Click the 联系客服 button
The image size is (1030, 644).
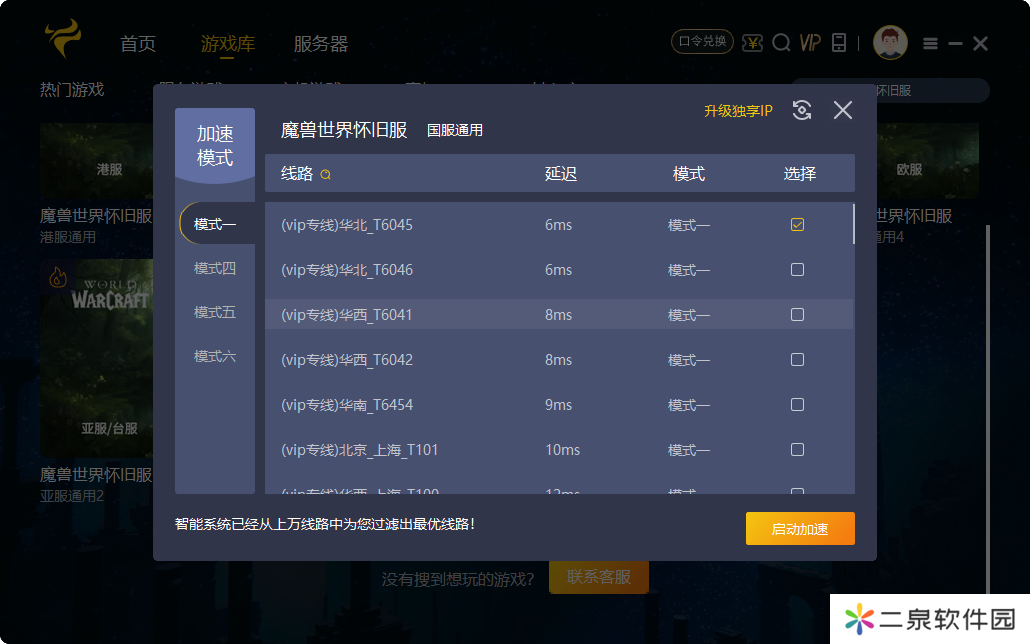(598, 577)
